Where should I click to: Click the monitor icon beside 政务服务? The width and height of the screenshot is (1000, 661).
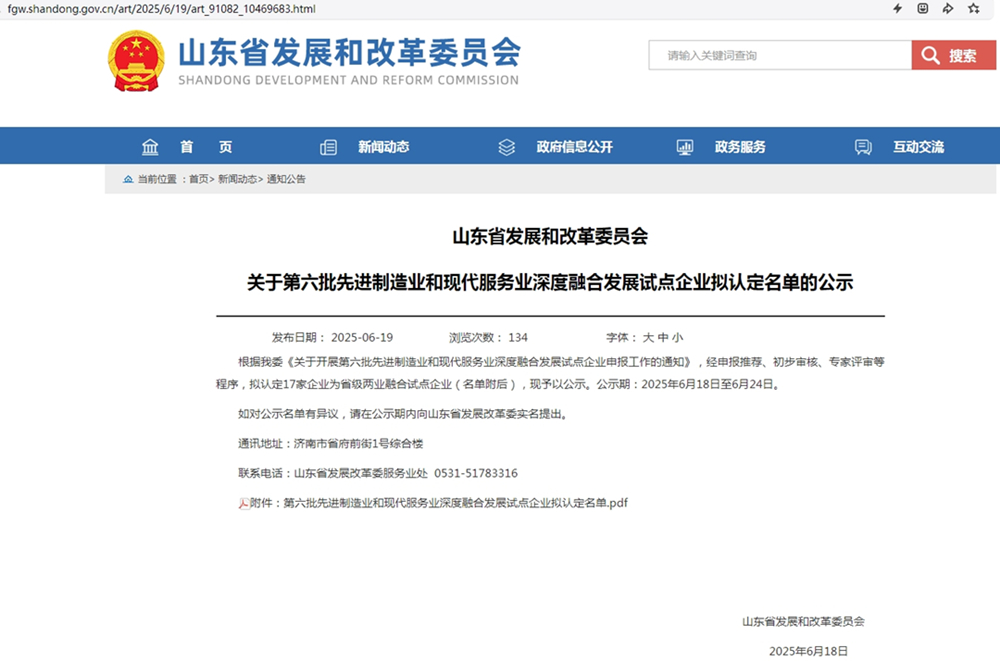click(685, 147)
